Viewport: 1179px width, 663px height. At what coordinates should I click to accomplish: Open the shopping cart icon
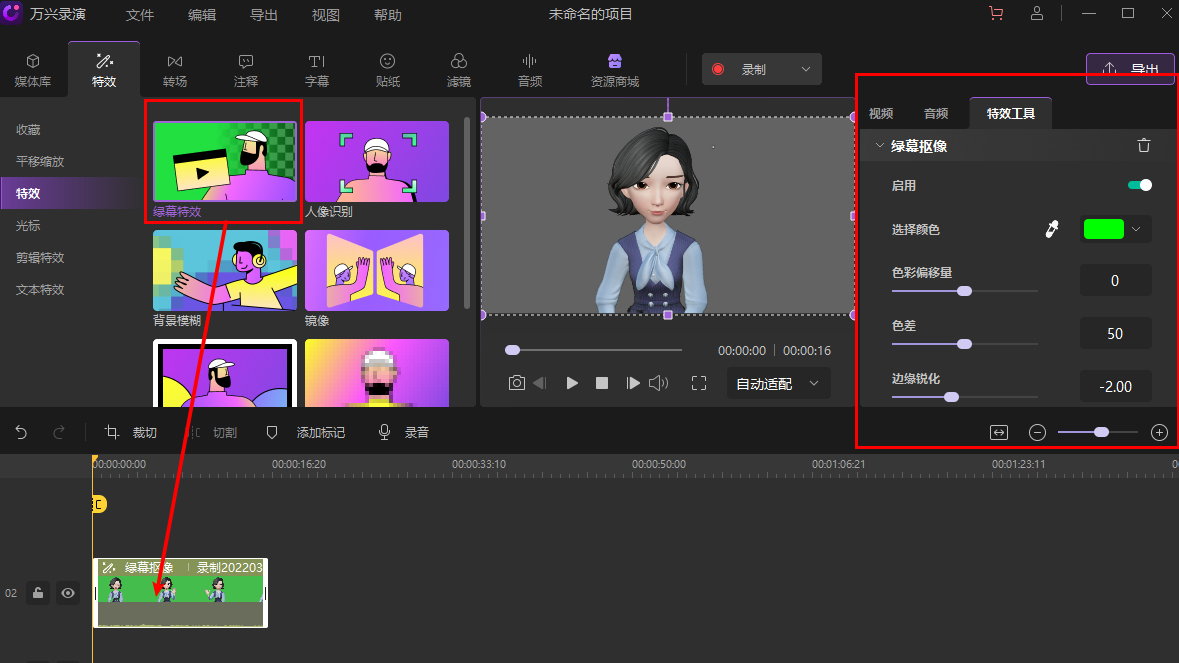point(995,14)
